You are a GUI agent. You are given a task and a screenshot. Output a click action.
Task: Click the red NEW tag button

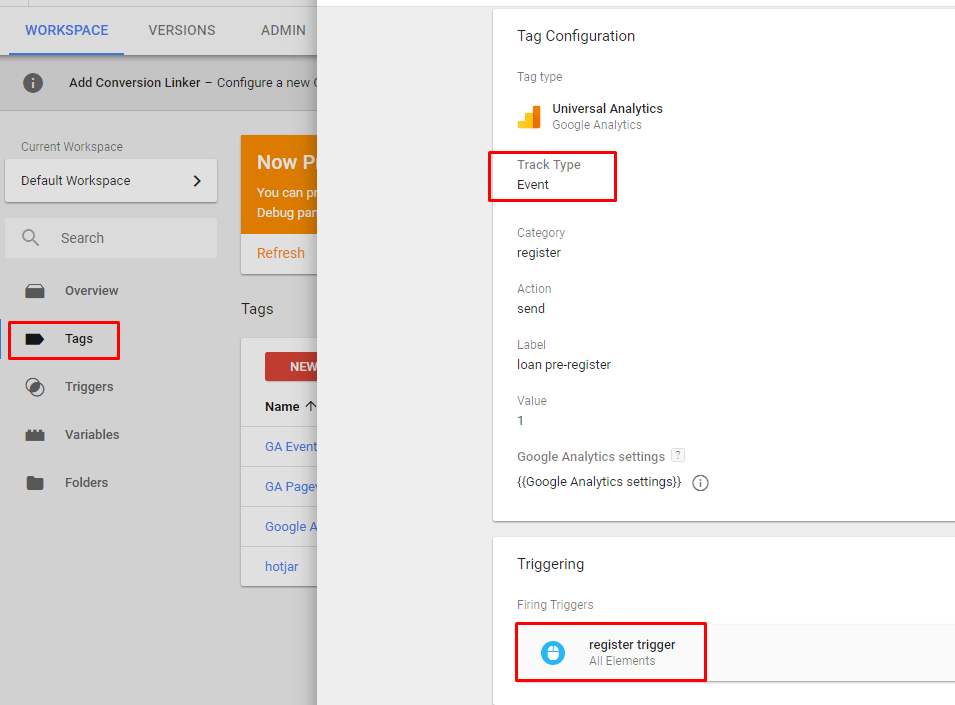(x=291, y=367)
